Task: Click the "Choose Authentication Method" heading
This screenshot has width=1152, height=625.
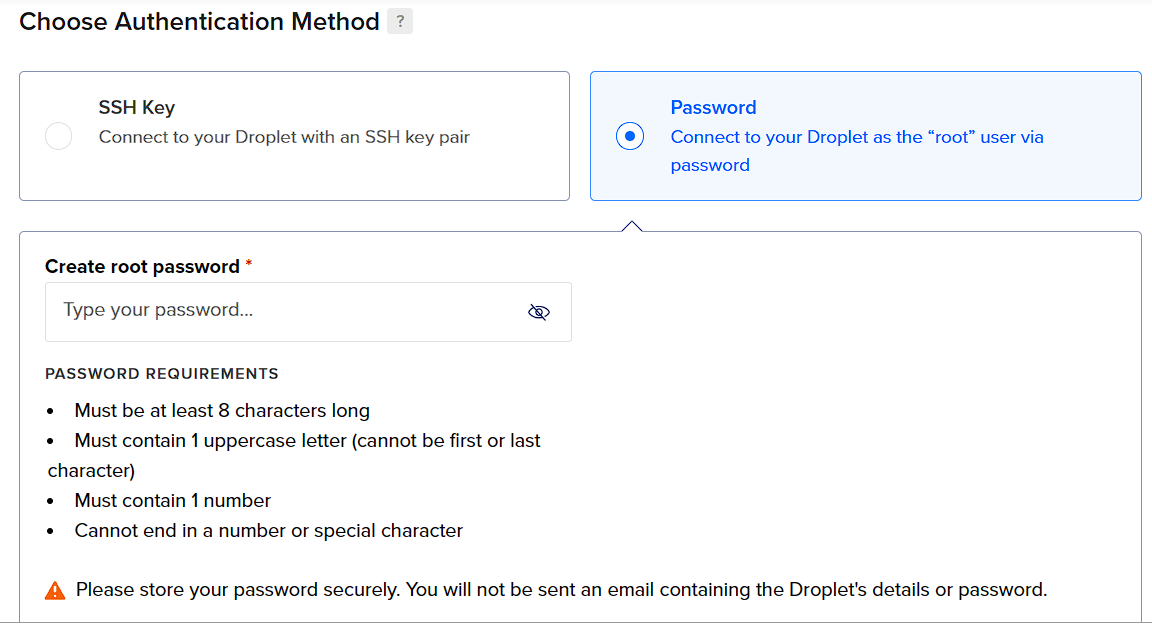Action: (199, 22)
